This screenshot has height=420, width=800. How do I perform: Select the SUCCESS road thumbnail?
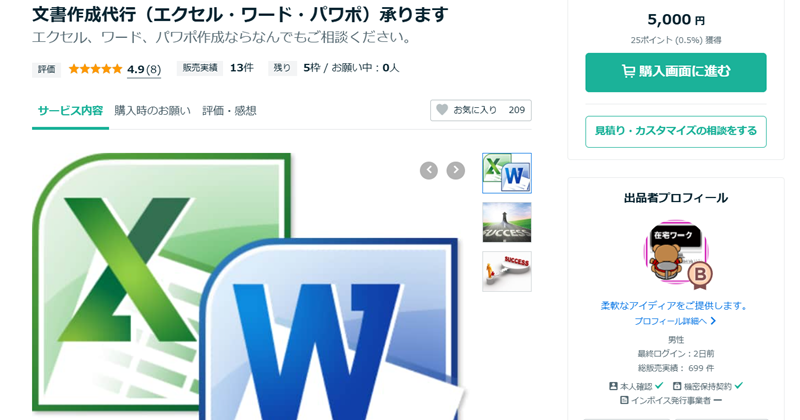(x=507, y=222)
